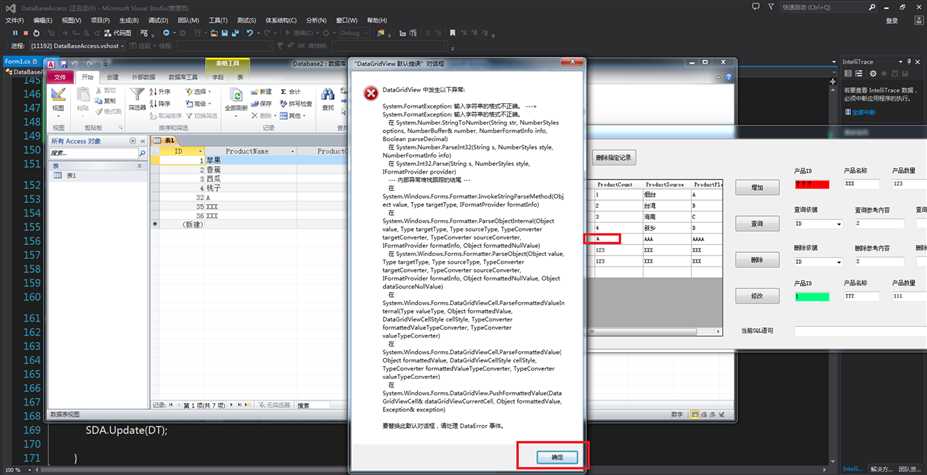Click the 当前SQL语句 text field
The height and width of the screenshot is (475, 927).
tap(860, 331)
